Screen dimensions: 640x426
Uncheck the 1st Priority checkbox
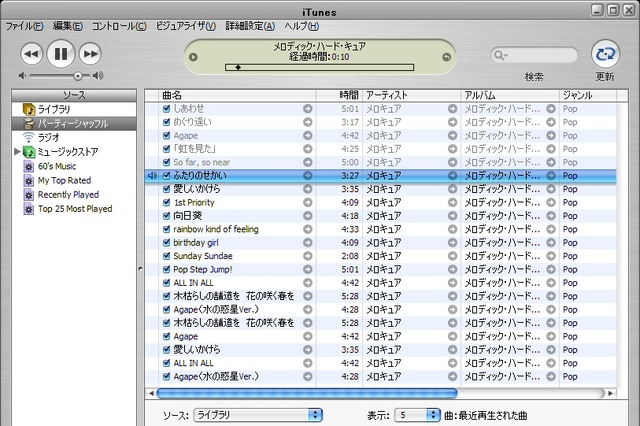point(166,202)
